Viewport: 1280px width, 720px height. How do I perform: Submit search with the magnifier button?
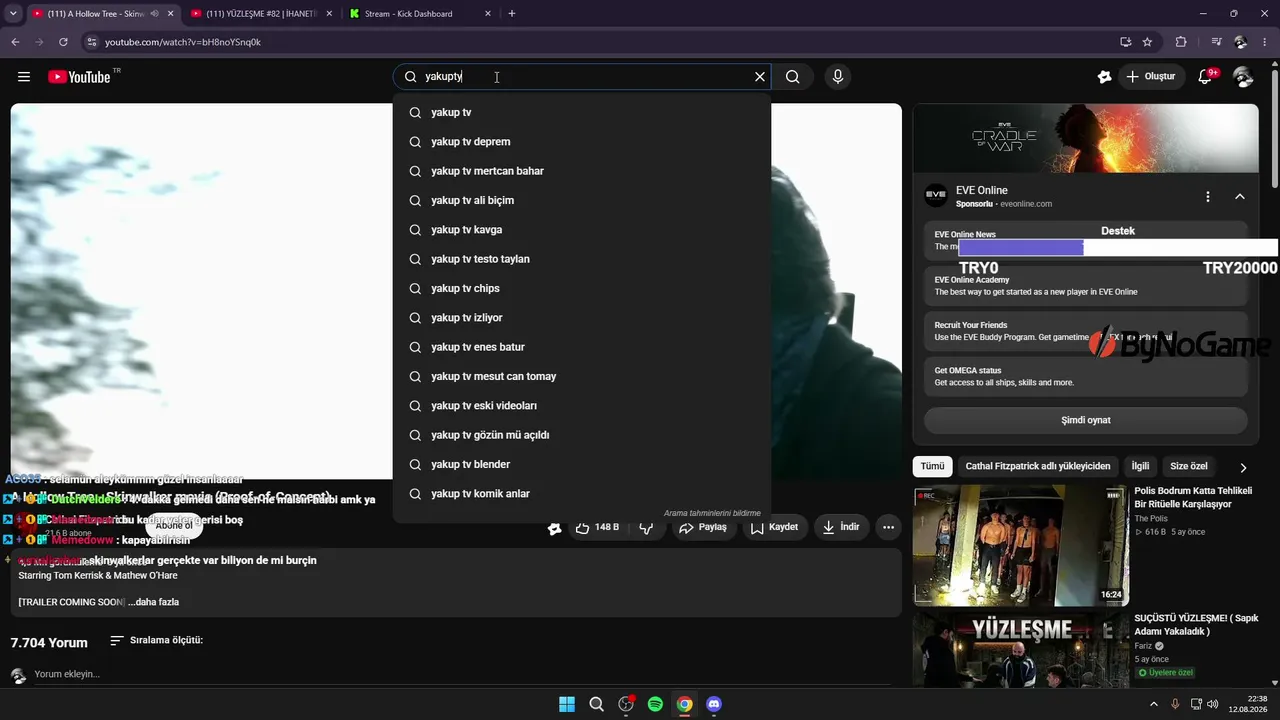point(793,77)
